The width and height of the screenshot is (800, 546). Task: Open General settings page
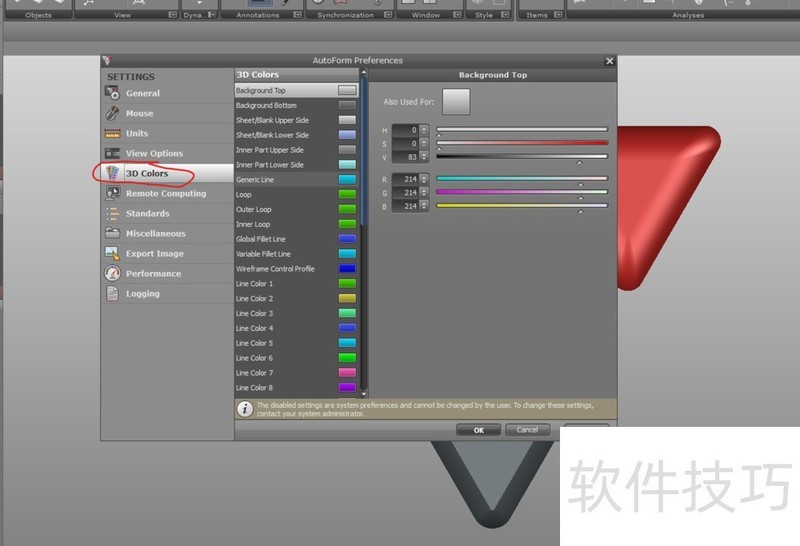pos(167,93)
